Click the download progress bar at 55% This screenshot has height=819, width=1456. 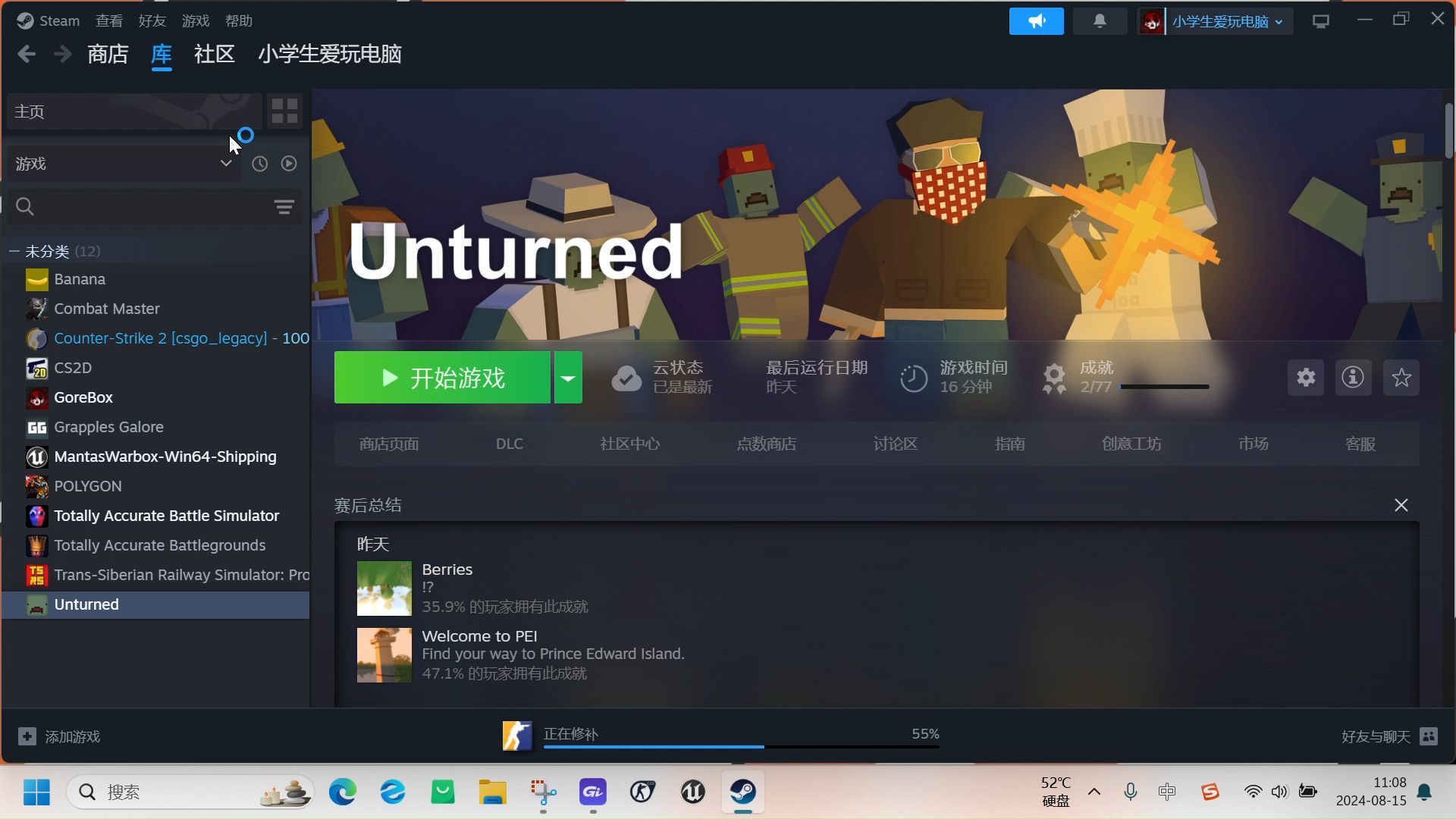740,746
